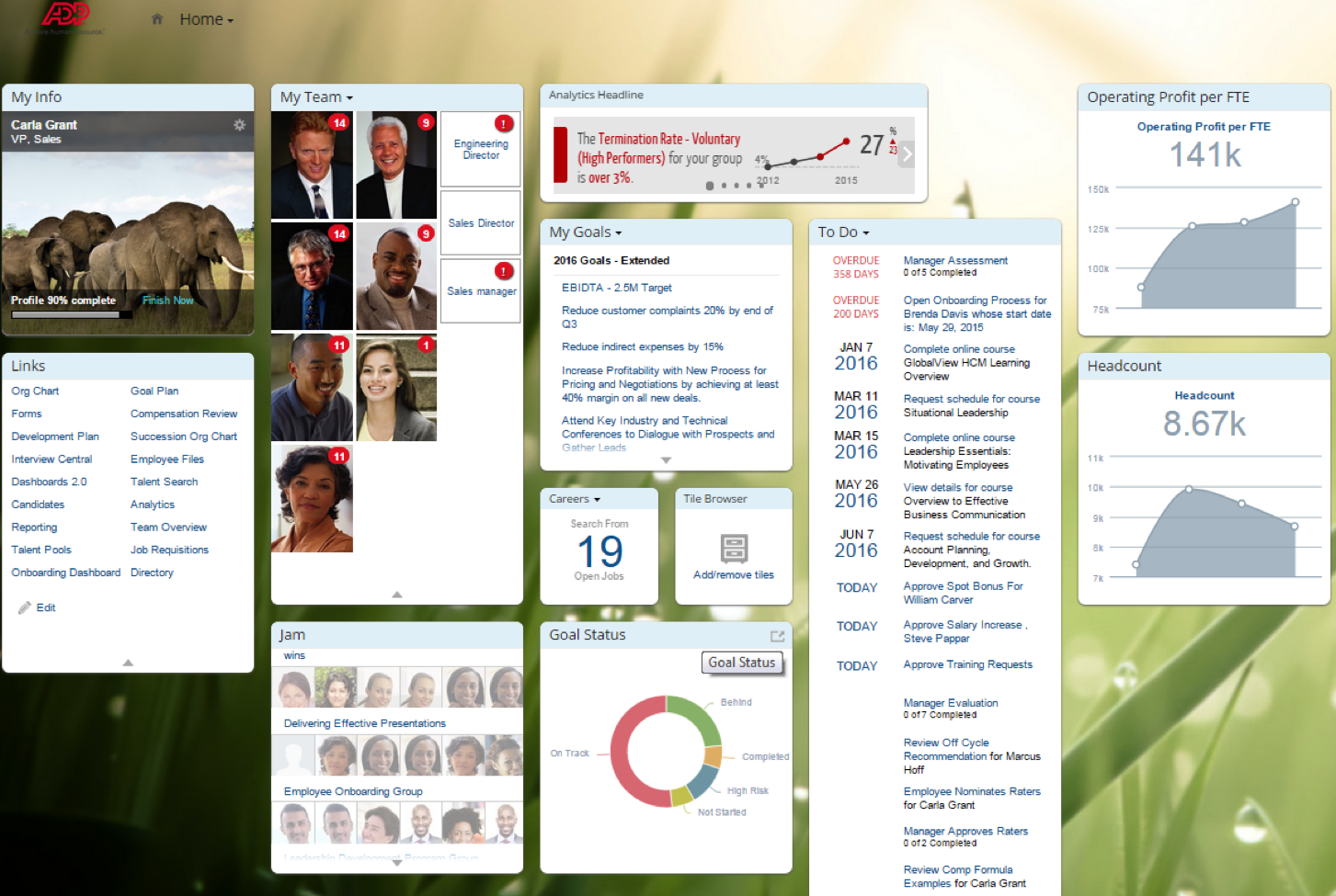
Task: Advance Analytics Headline with next arrow
Action: pos(907,154)
